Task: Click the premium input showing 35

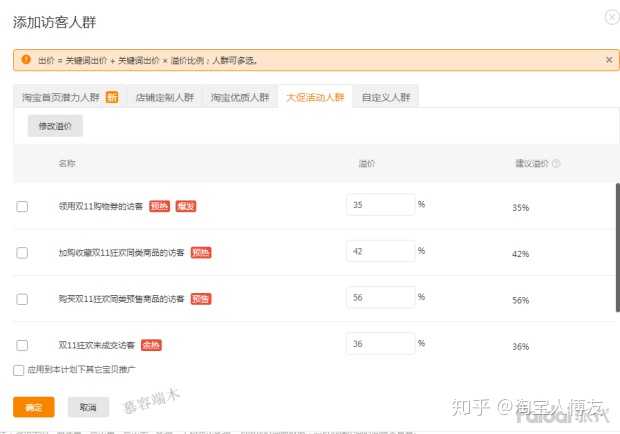Action: (x=380, y=205)
